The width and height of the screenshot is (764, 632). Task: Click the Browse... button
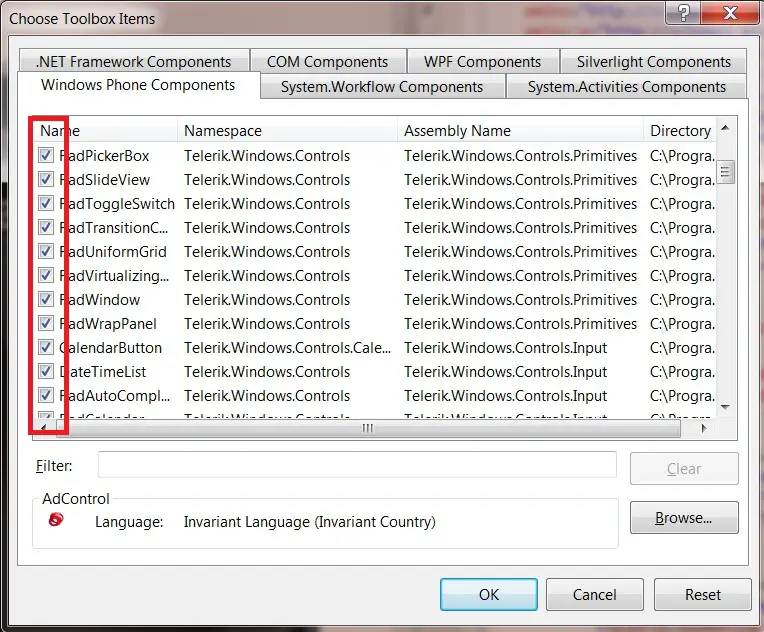click(x=684, y=517)
